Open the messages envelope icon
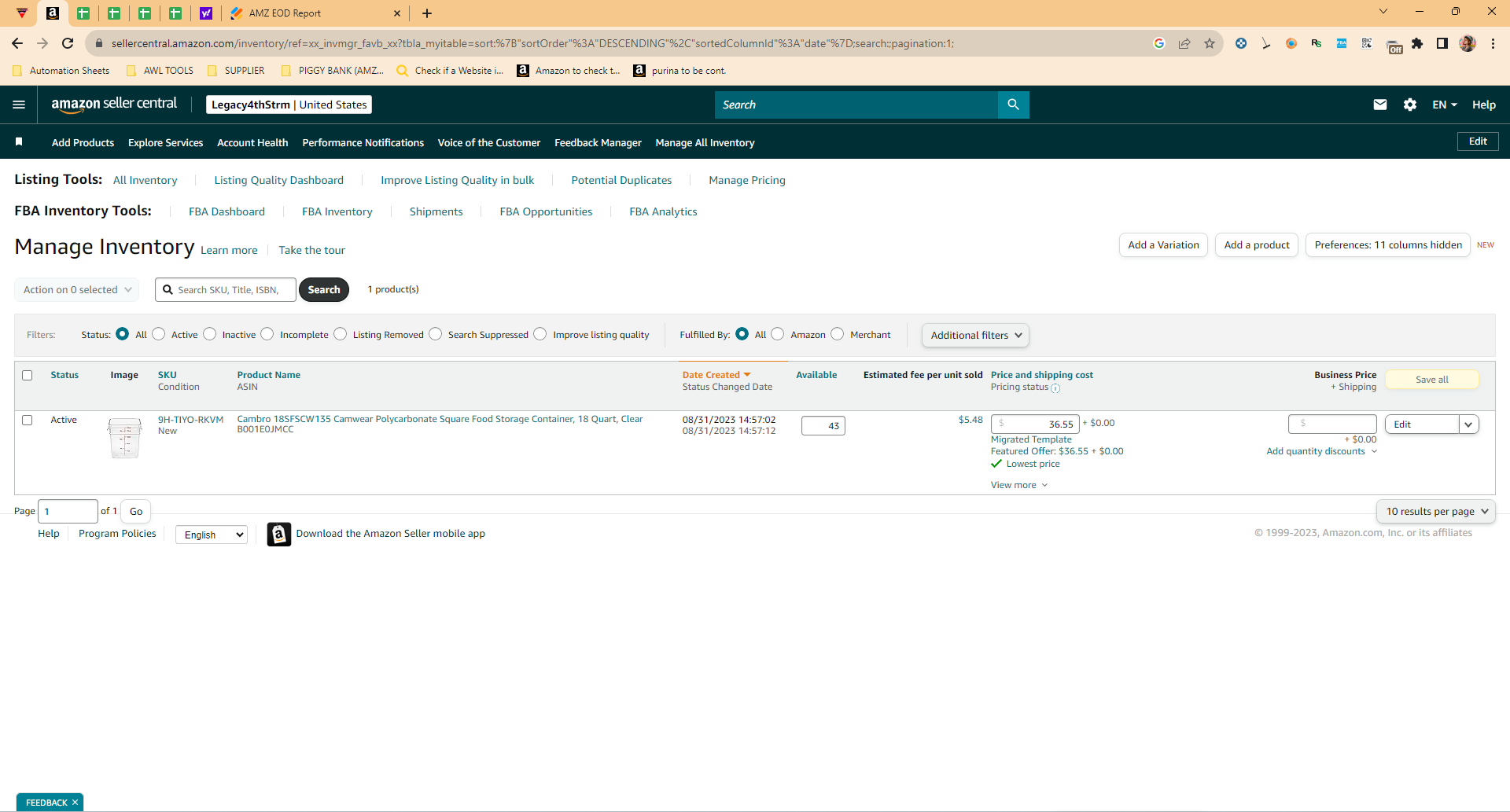The width and height of the screenshot is (1510, 812). pyautogui.click(x=1379, y=105)
